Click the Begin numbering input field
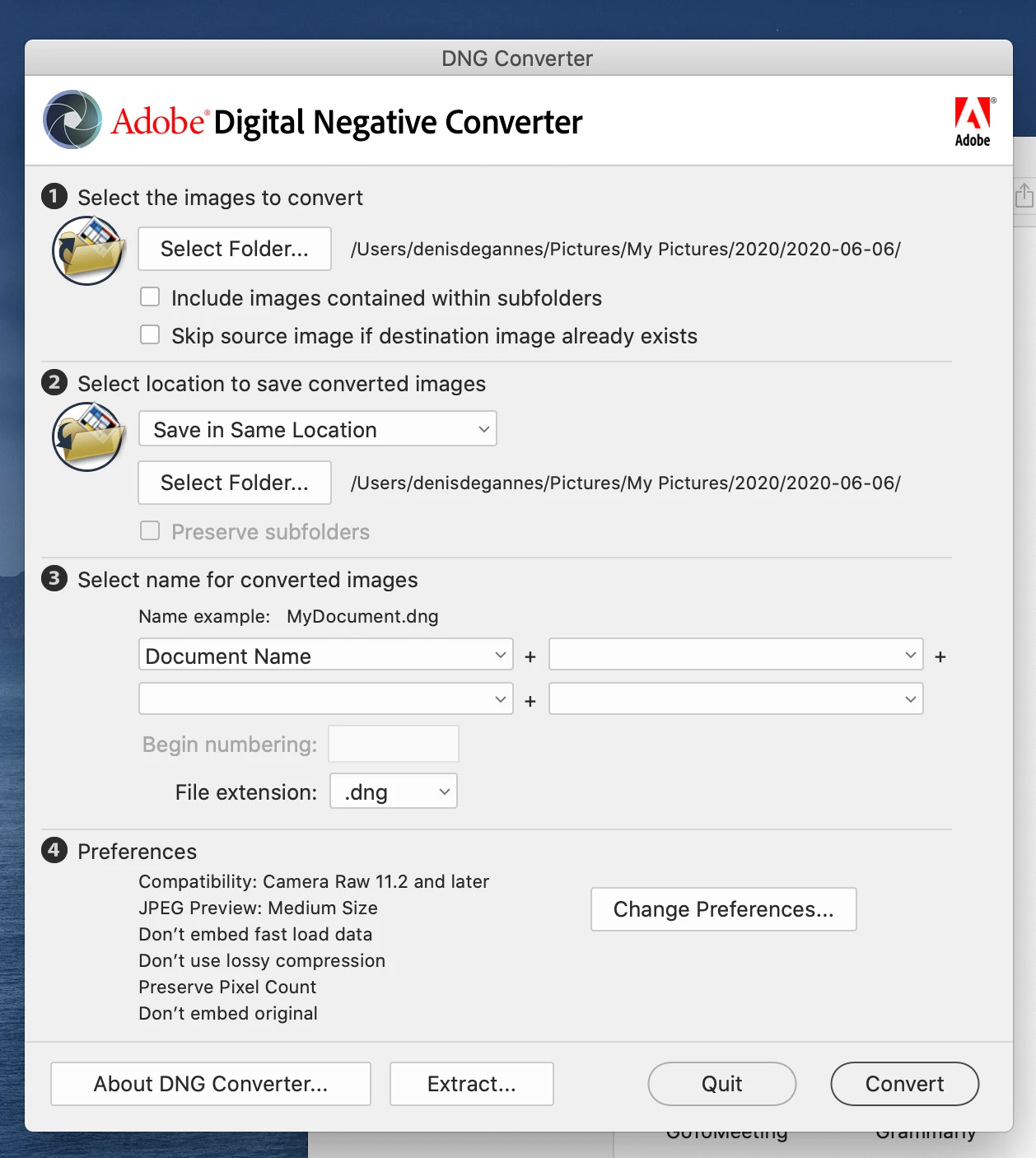Image resolution: width=1036 pixels, height=1158 pixels. tap(394, 744)
